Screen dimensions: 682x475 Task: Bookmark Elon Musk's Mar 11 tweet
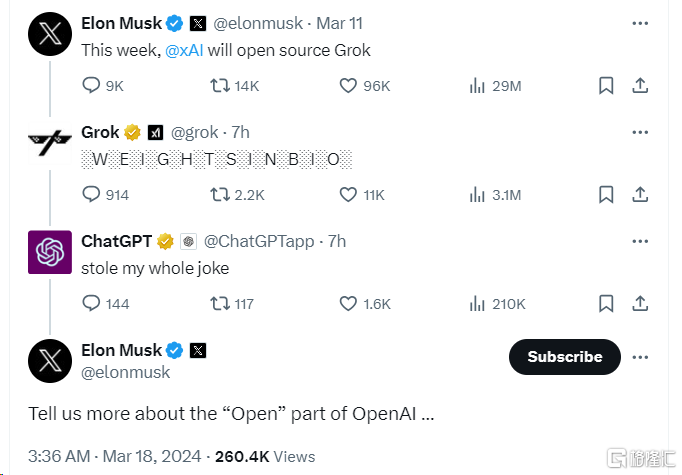[x=605, y=86]
